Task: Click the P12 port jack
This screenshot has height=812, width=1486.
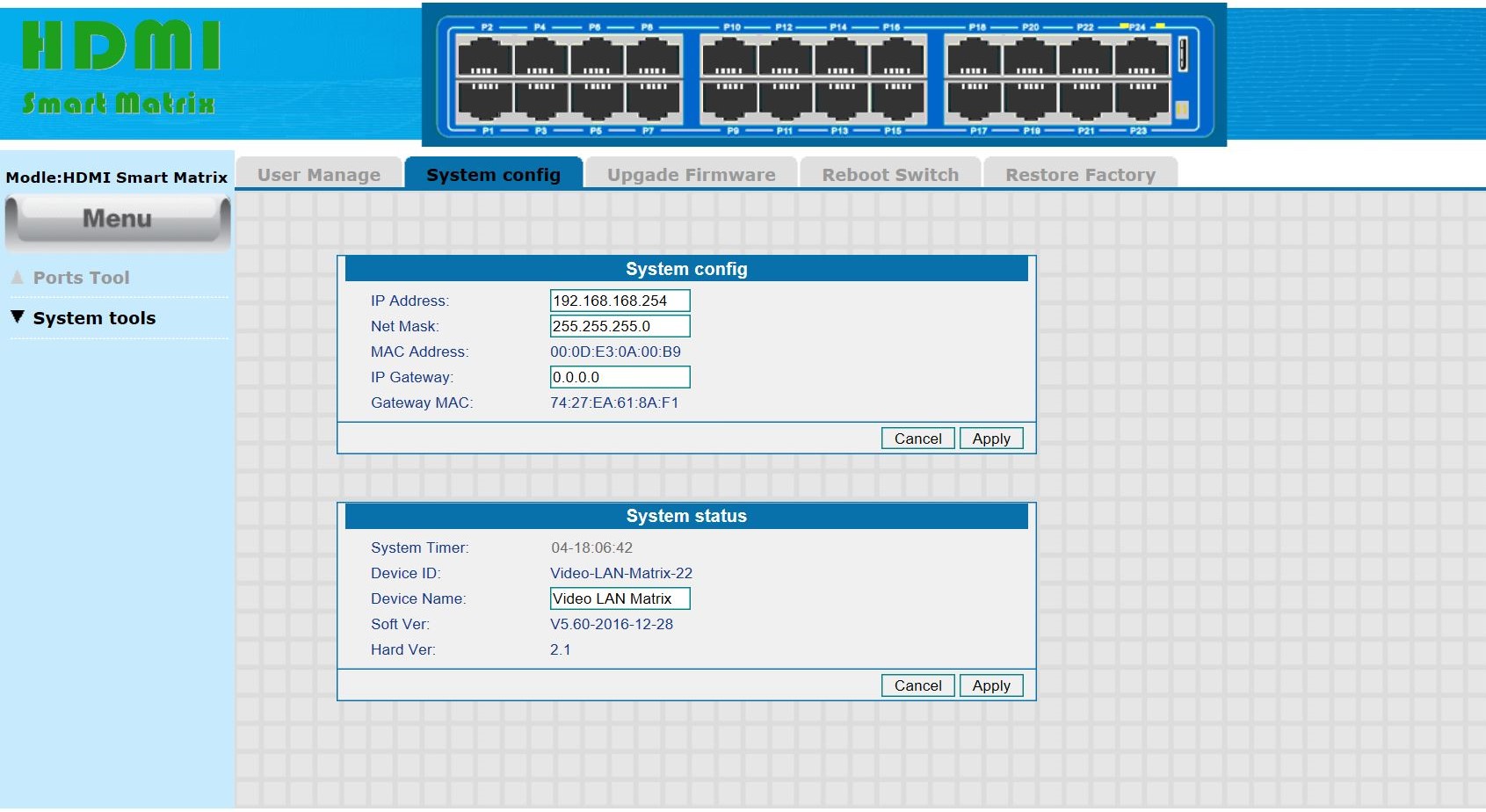Action: pos(786,57)
